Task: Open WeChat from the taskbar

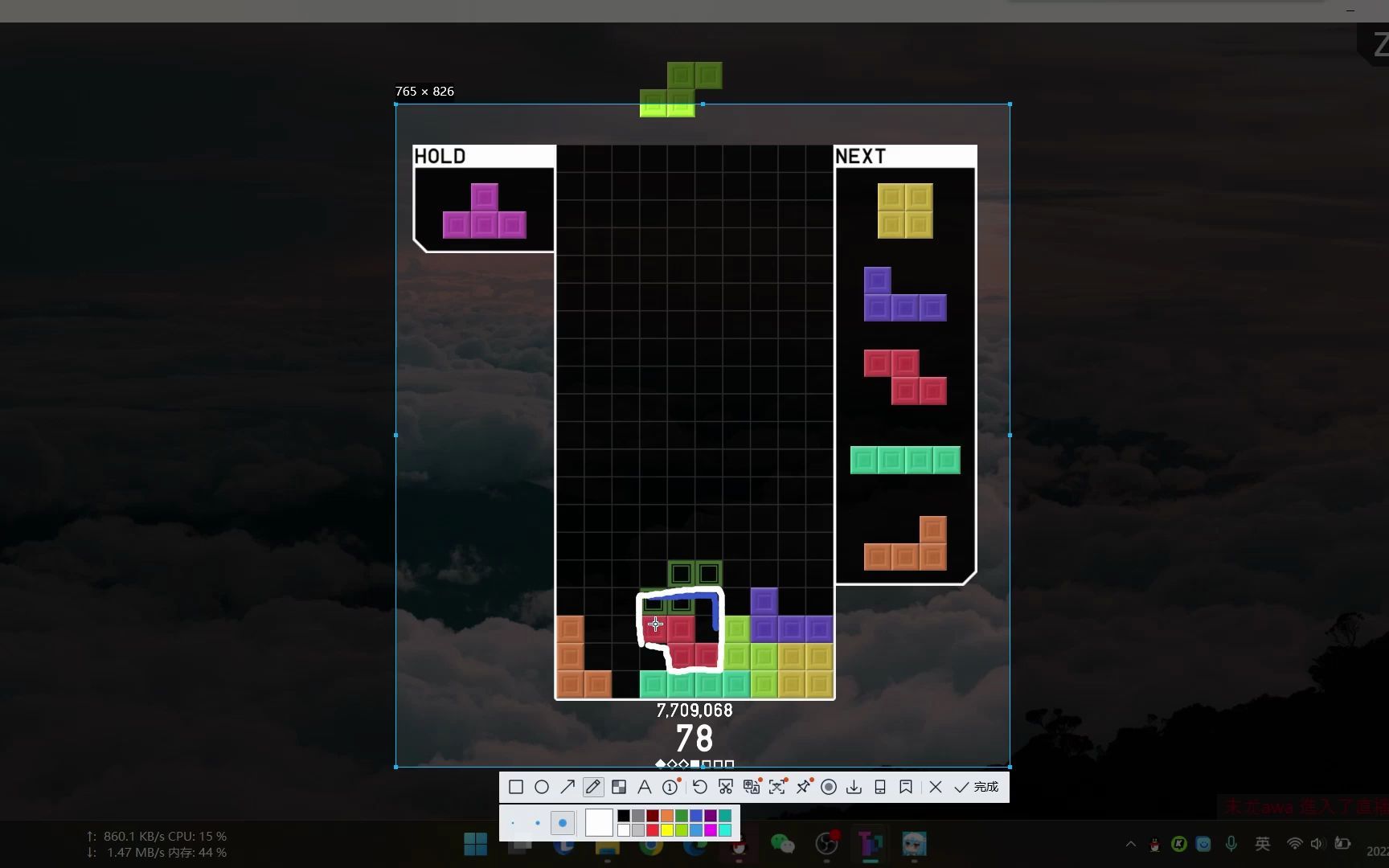Action: [782, 844]
